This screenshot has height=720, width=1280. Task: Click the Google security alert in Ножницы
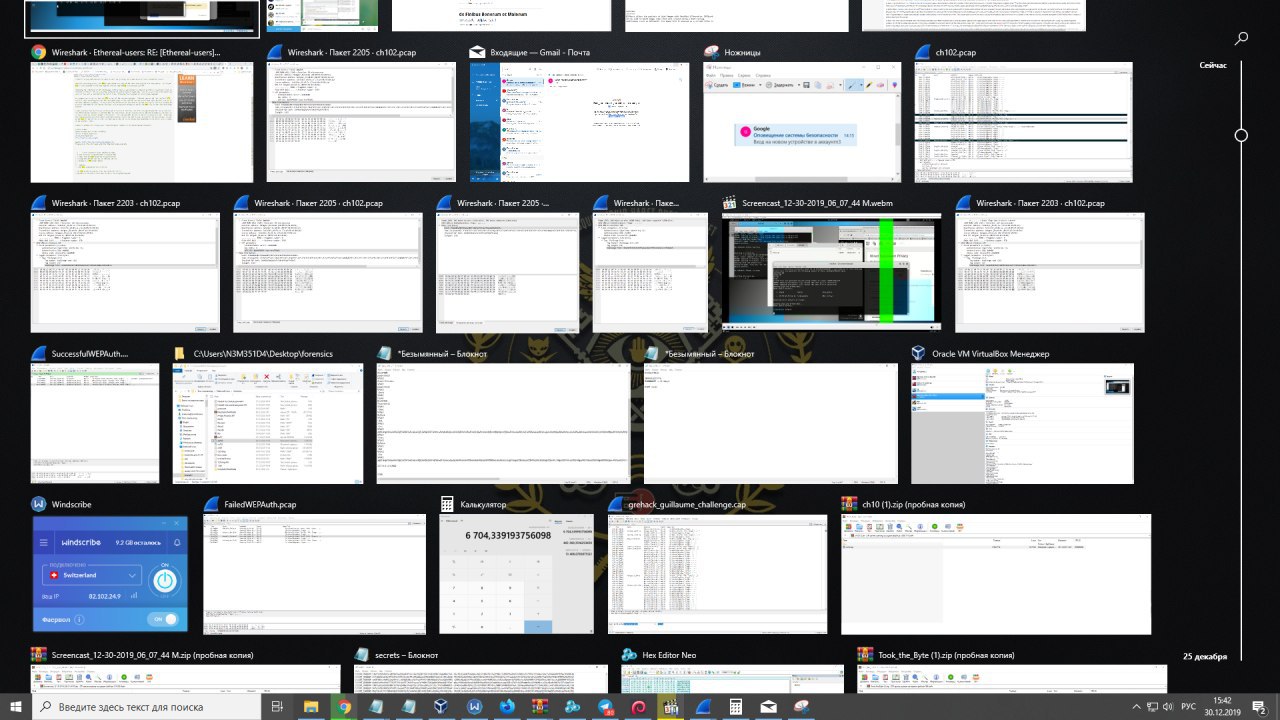coord(795,135)
